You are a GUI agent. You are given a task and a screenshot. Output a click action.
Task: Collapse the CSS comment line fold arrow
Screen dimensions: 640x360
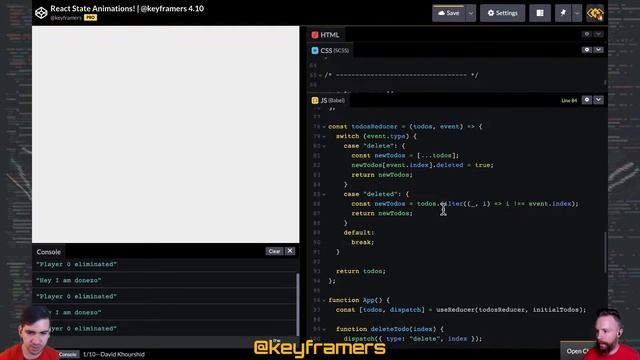(x=320, y=76)
